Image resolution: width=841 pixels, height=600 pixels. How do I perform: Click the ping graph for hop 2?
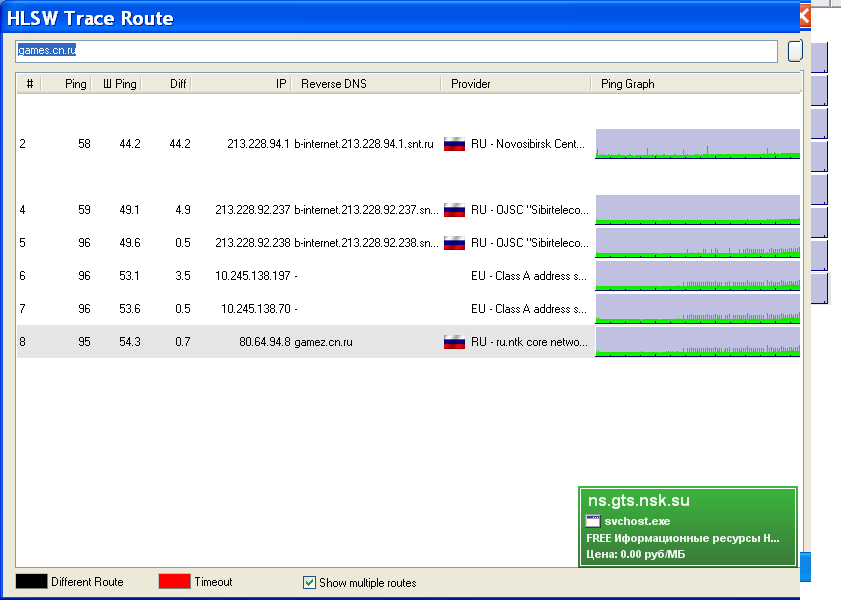click(697, 144)
